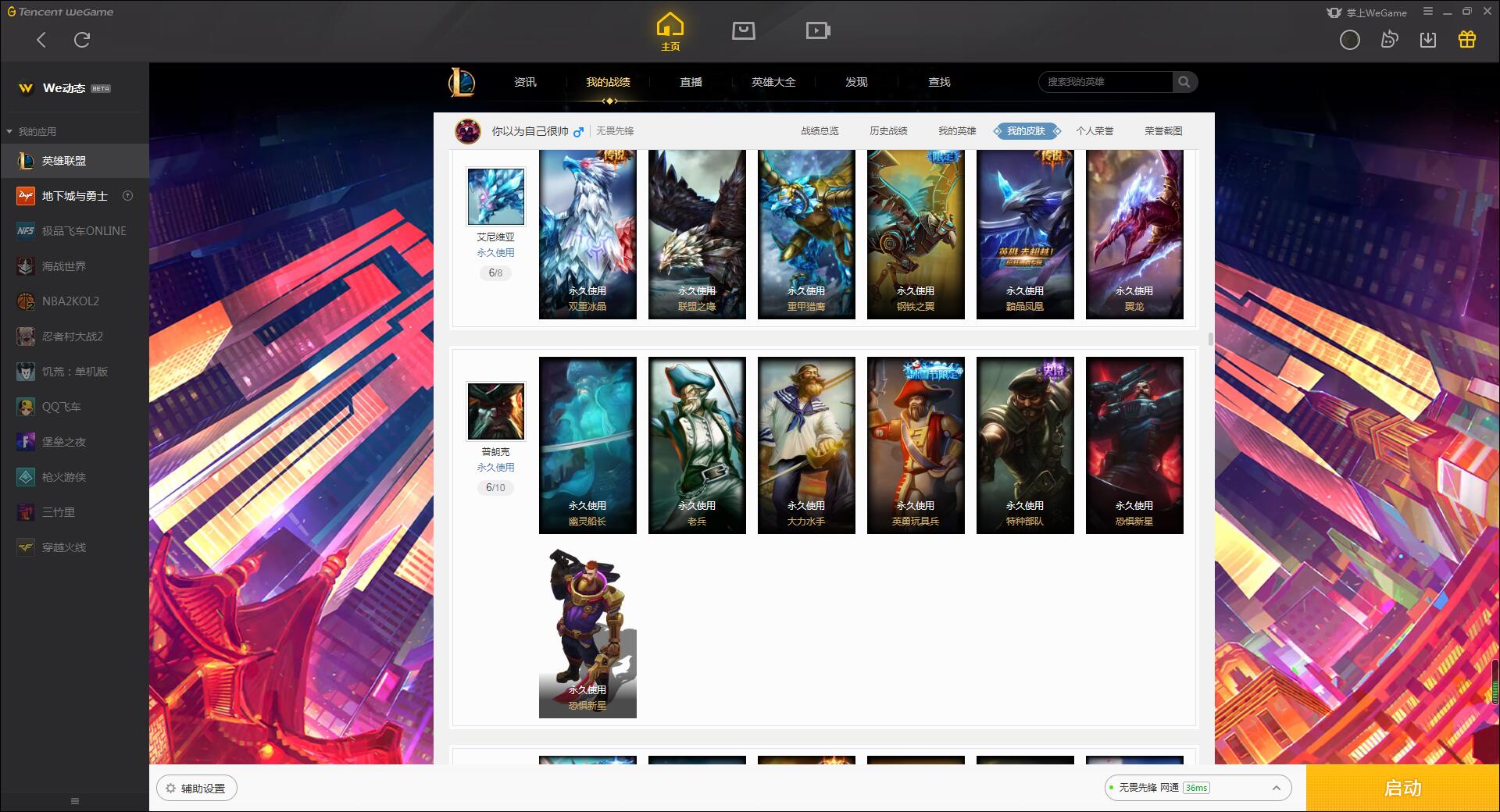Open the 查找 tab
Image resolution: width=1500 pixels, height=812 pixels.
(x=939, y=82)
